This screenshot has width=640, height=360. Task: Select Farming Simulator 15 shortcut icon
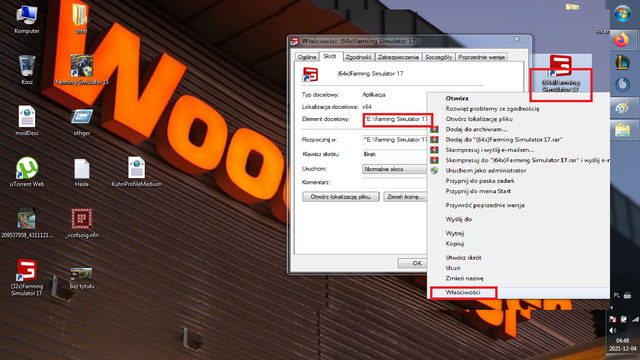pos(82,70)
